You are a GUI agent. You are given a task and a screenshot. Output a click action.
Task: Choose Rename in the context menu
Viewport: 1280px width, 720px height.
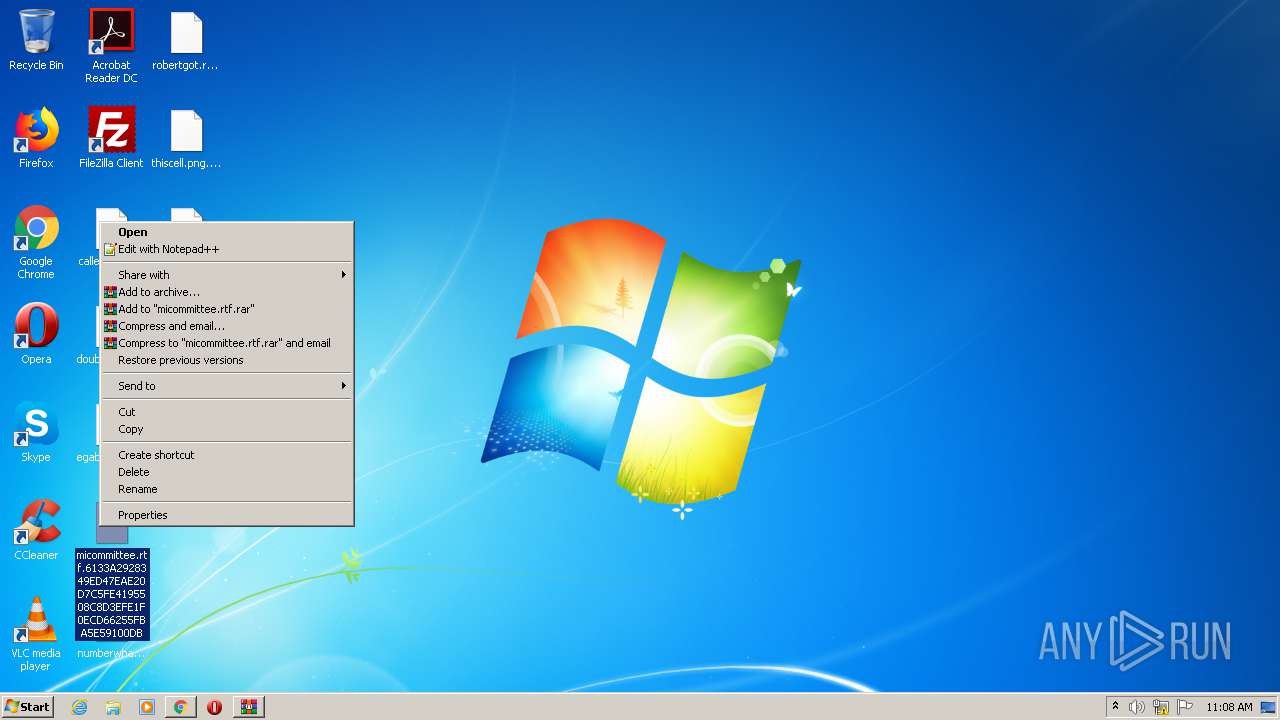click(227, 489)
